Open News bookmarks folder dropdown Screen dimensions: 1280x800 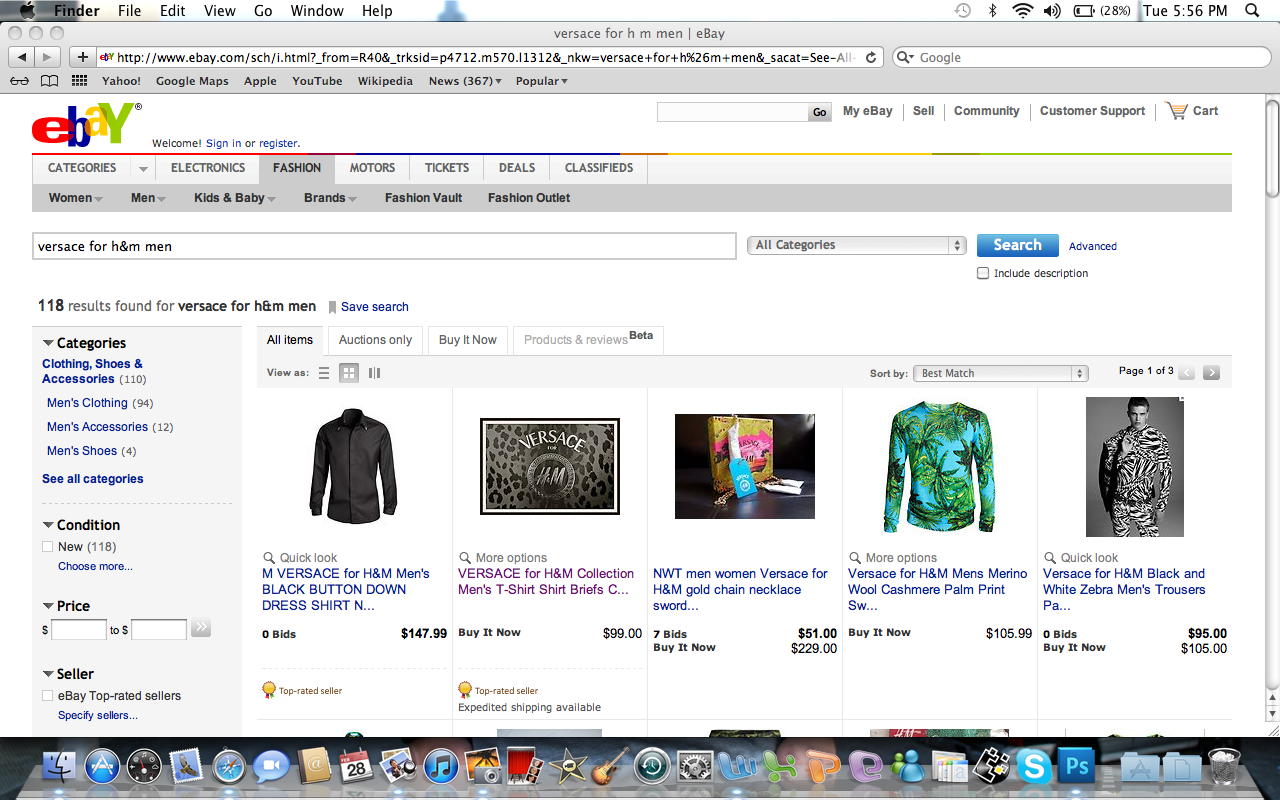coord(465,81)
